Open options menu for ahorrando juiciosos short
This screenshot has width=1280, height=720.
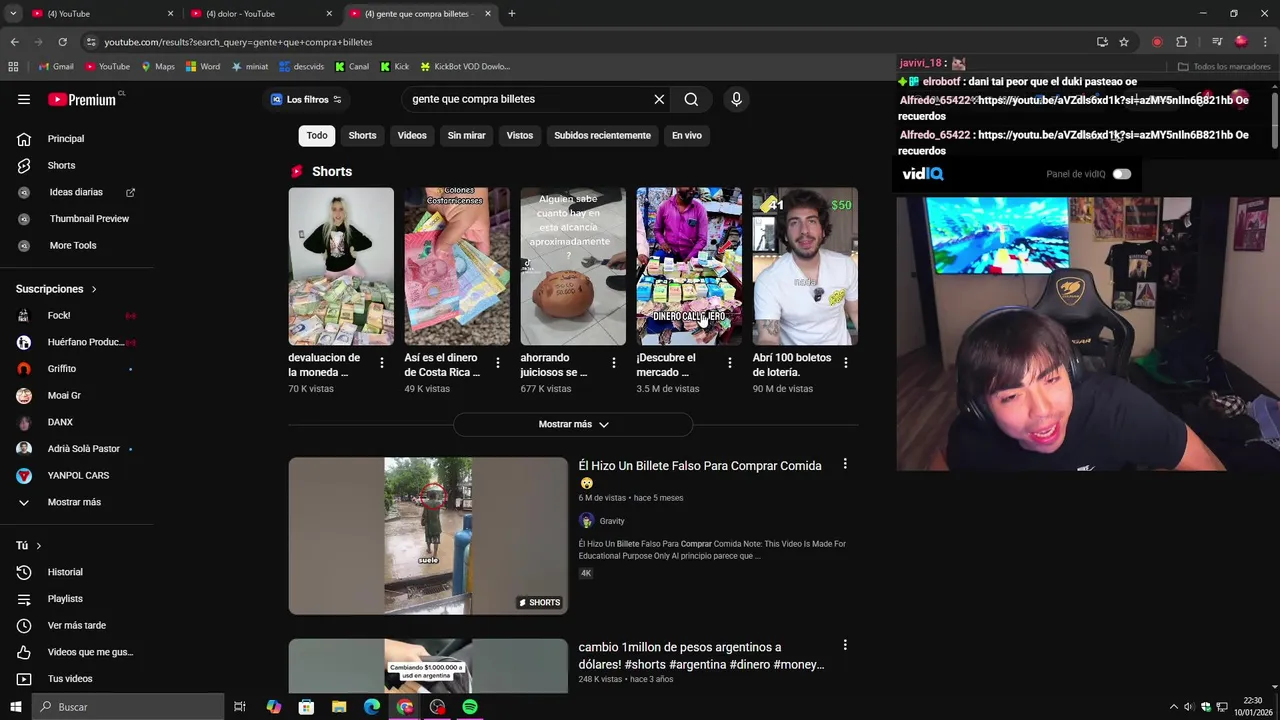click(614, 363)
